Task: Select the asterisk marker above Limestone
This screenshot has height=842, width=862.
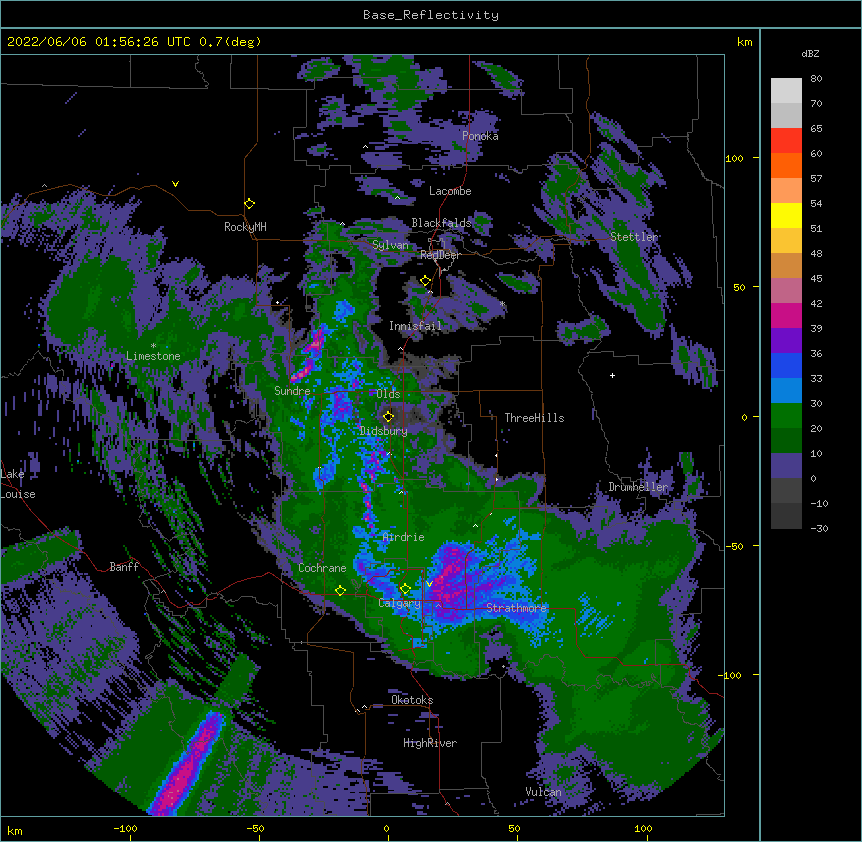Action: pos(153,346)
